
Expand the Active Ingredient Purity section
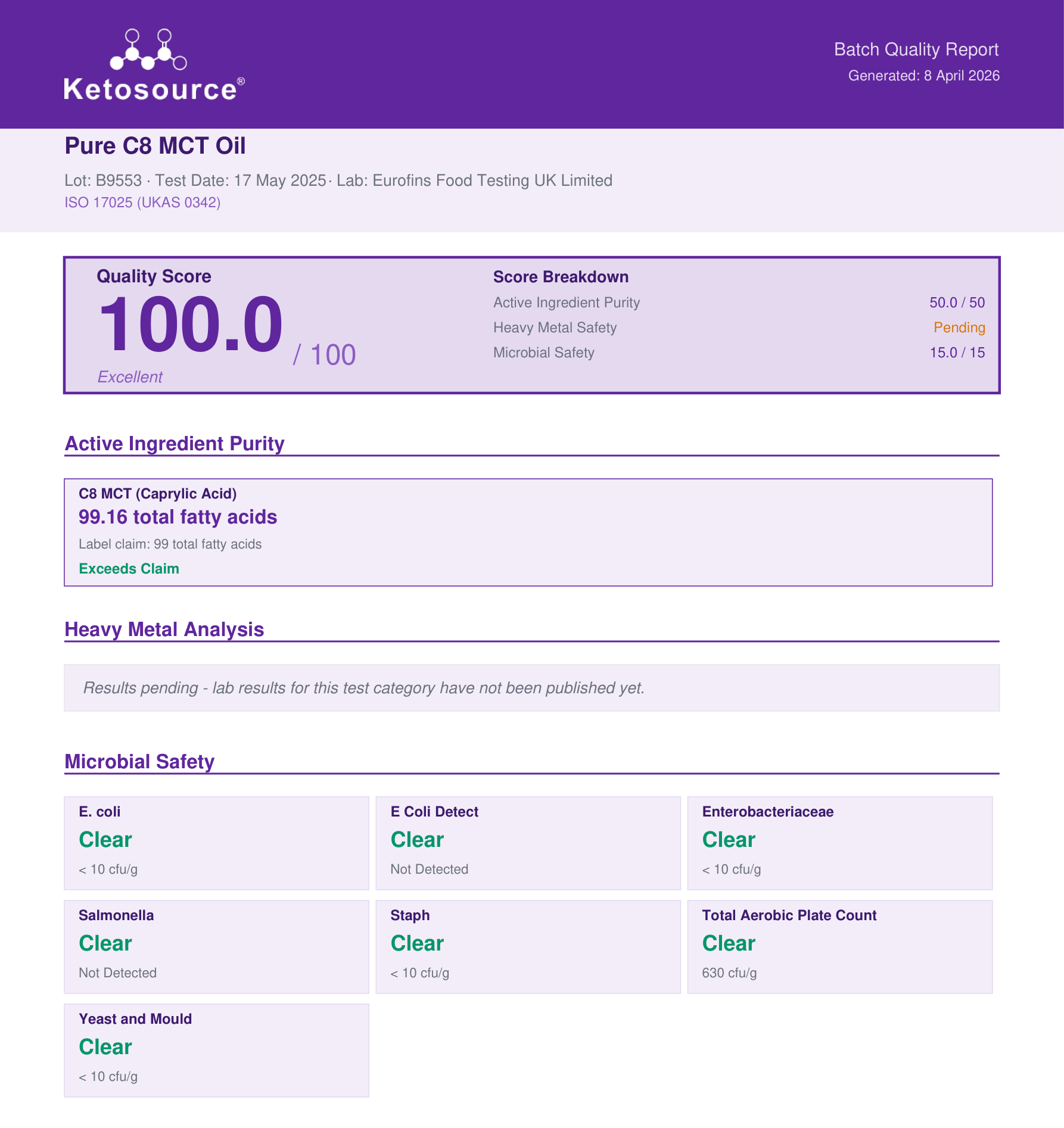coord(175,443)
